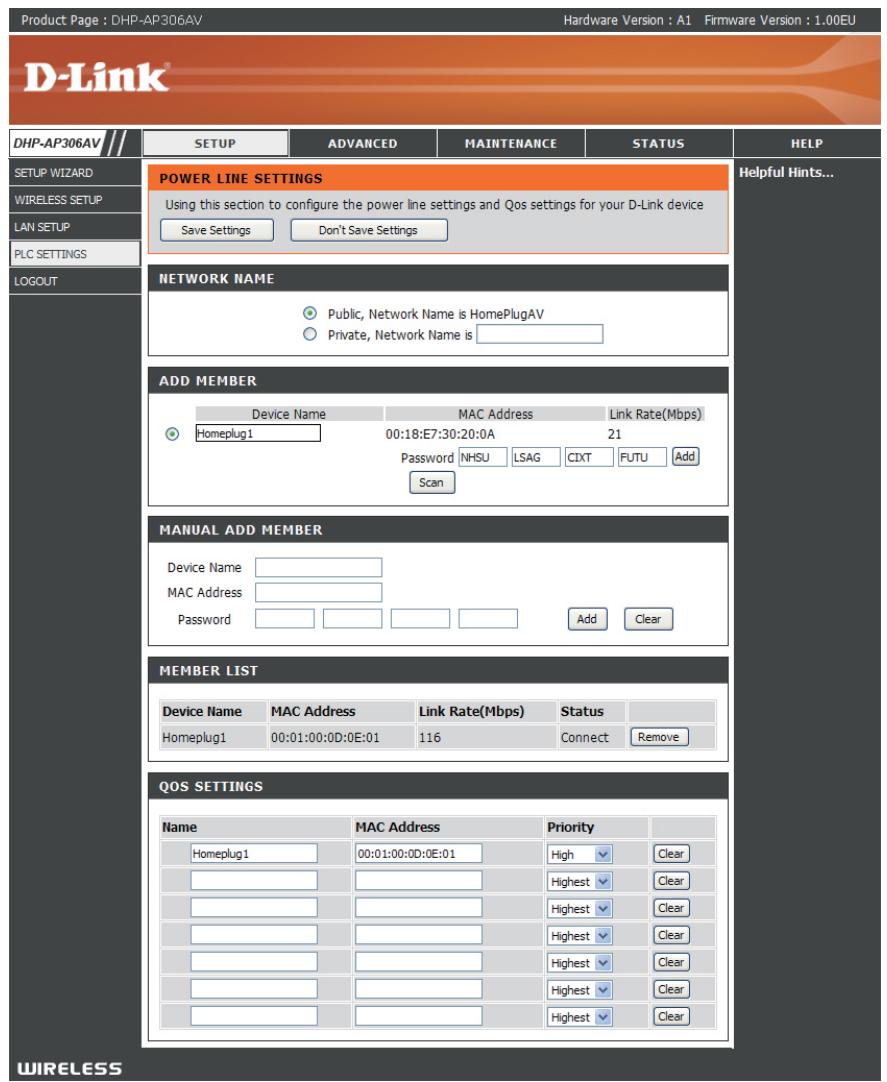Image resolution: width=887 pixels, height=1082 pixels.
Task: Click Clear on the sixth QoS row
Action: [671, 990]
